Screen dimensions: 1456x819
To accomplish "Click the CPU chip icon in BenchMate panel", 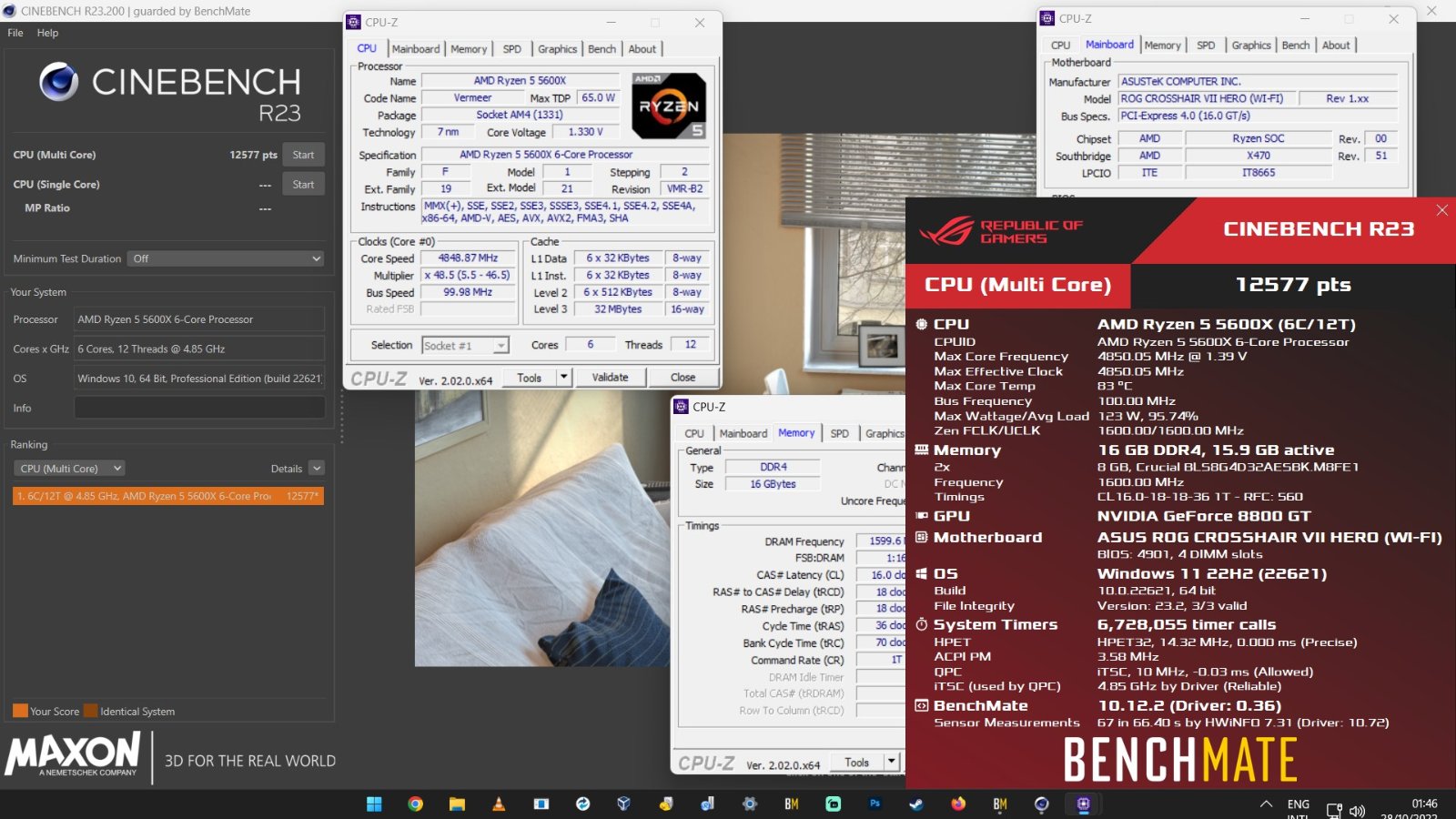I will click(x=921, y=324).
